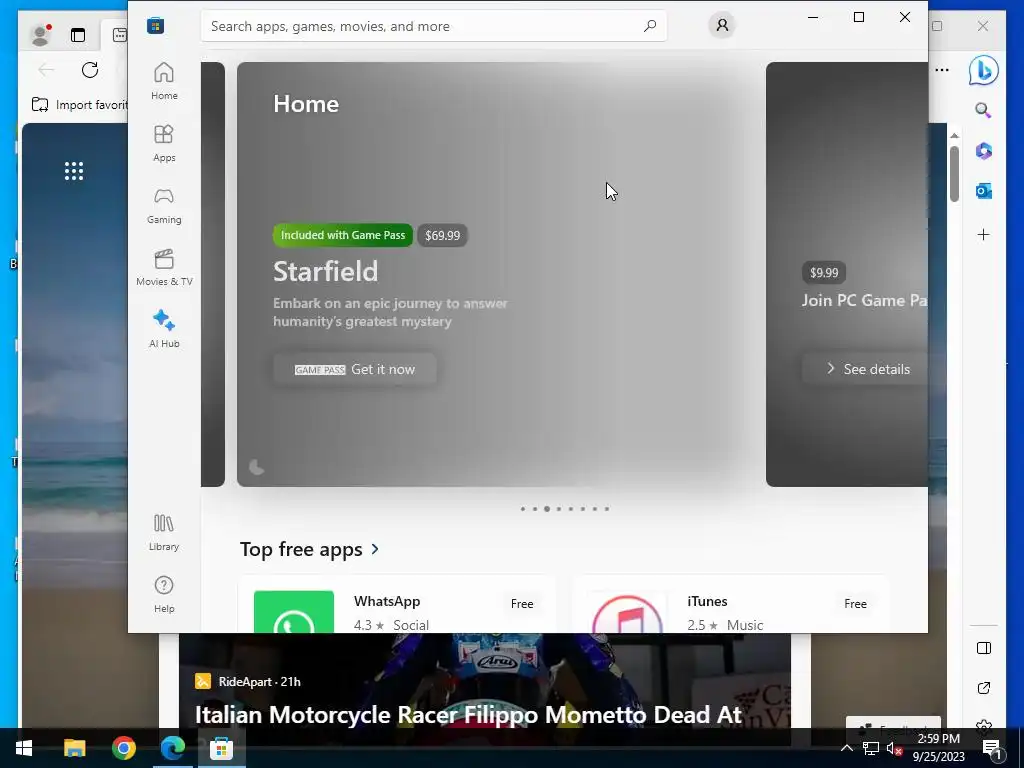Open Home in the Store sidebar
Viewport: 1024px width, 768px height.
click(164, 81)
